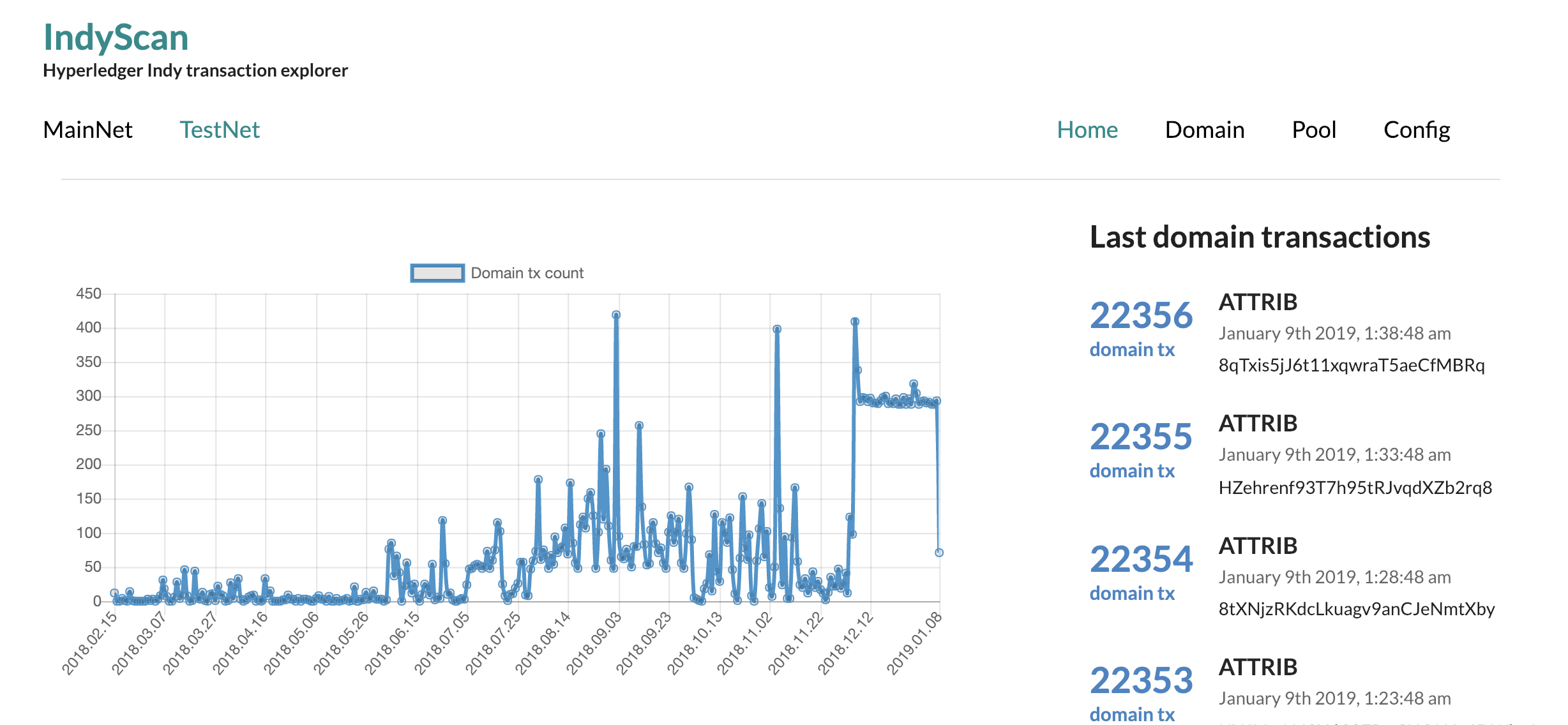
Task: Open transaction number 22355
Action: tap(1141, 437)
